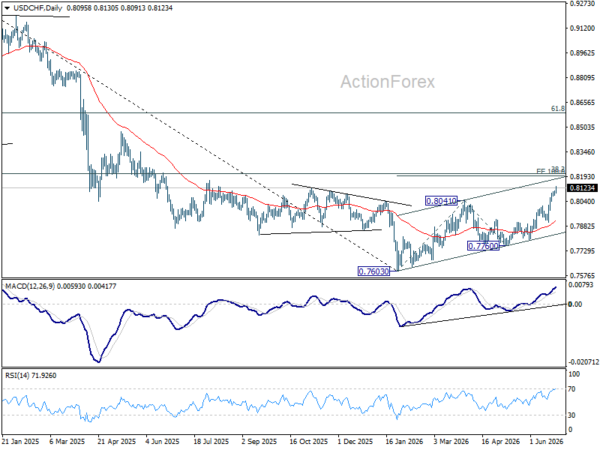Click the 0.89625 price axis value
The height and width of the screenshot is (450, 600).
[x=582, y=53]
